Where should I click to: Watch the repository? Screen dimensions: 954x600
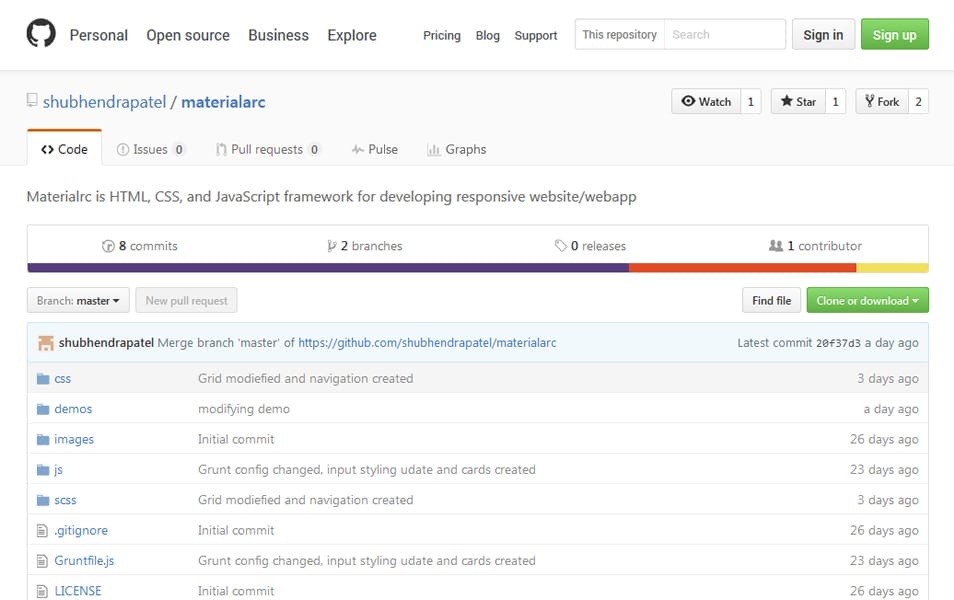click(x=706, y=102)
